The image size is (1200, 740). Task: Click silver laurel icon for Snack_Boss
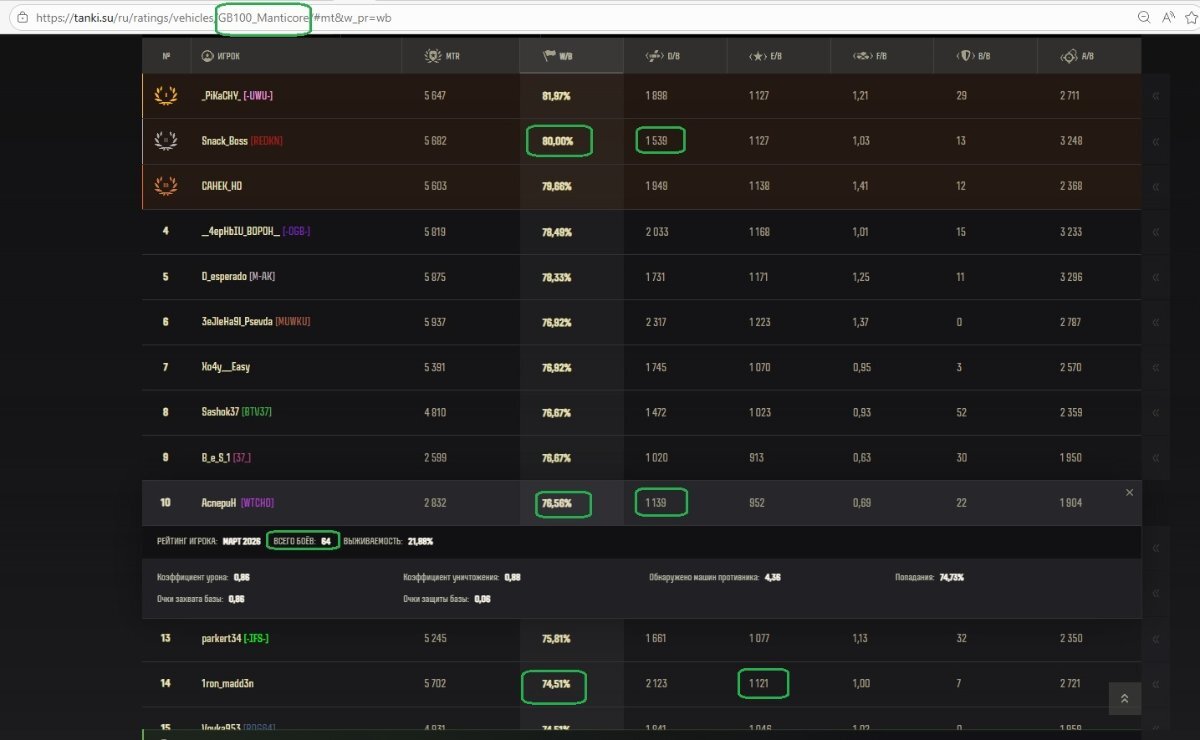click(166, 141)
